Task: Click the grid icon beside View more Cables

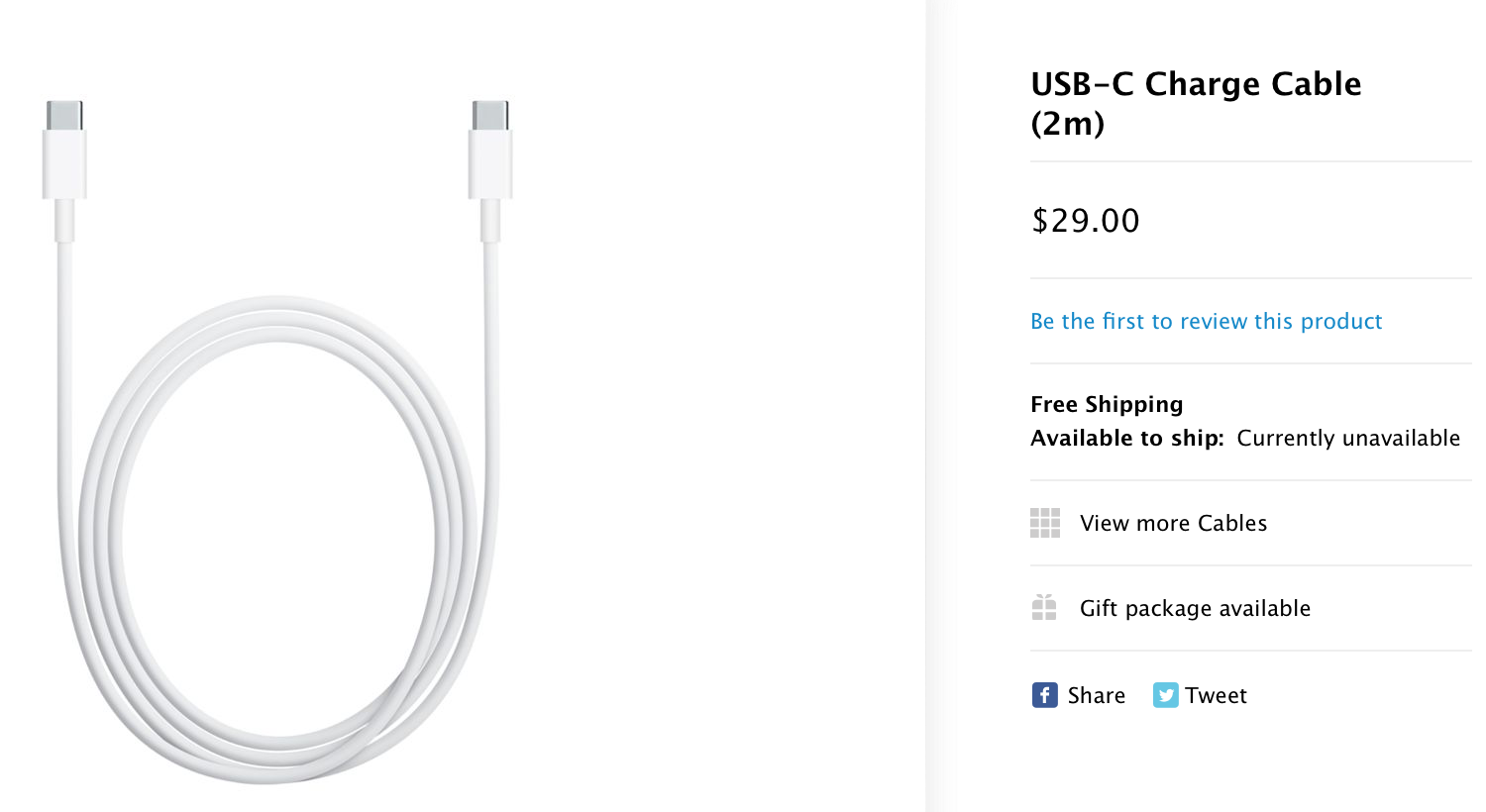Action: pyautogui.click(x=1046, y=523)
